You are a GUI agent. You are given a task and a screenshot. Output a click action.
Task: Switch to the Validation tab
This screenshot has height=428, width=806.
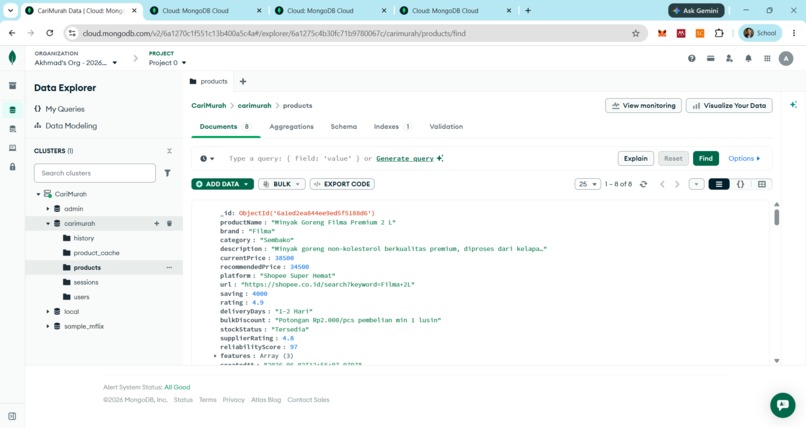(446, 126)
